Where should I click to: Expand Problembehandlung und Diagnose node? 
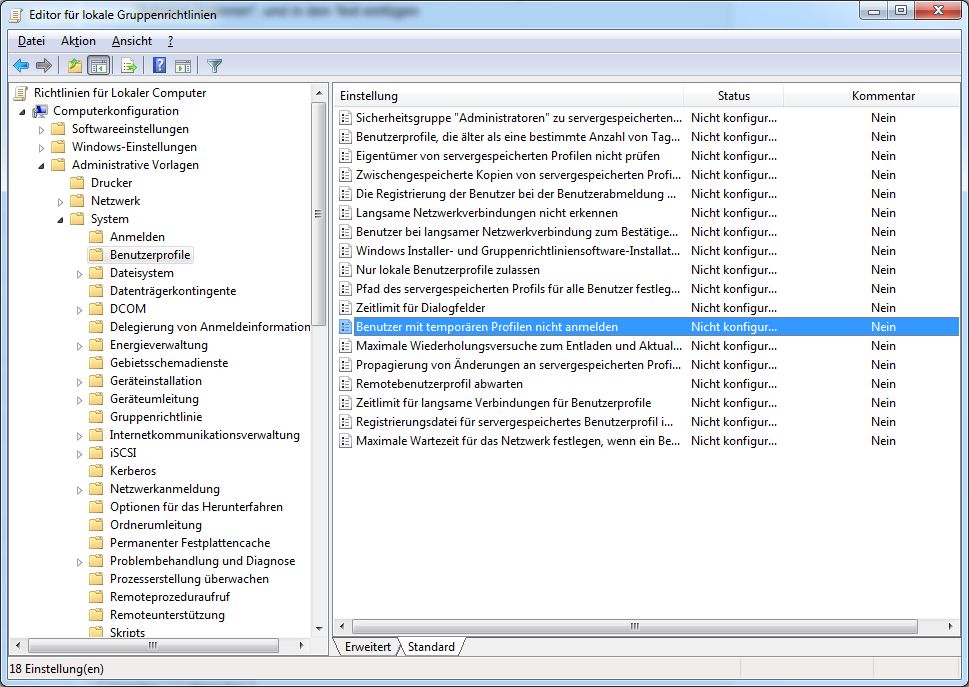[79, 562]
